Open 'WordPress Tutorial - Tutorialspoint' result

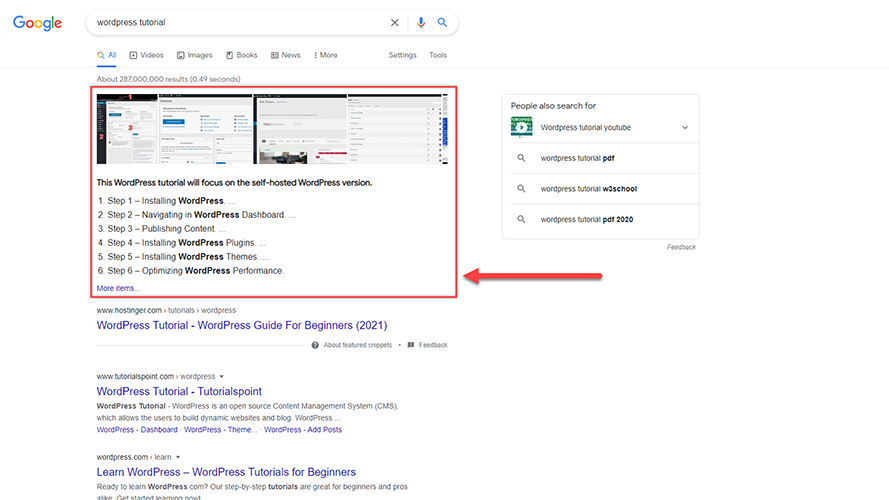179,391
